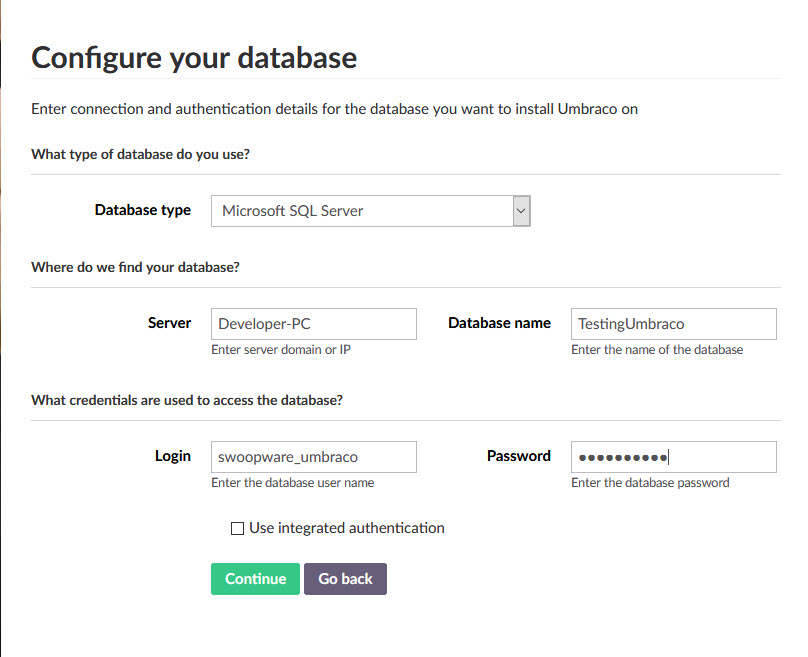Screen dimensions: 808x657
Task: Click the intro sentence about installing Umbraco
Action: pyautogui.click(x=334, y=109)
